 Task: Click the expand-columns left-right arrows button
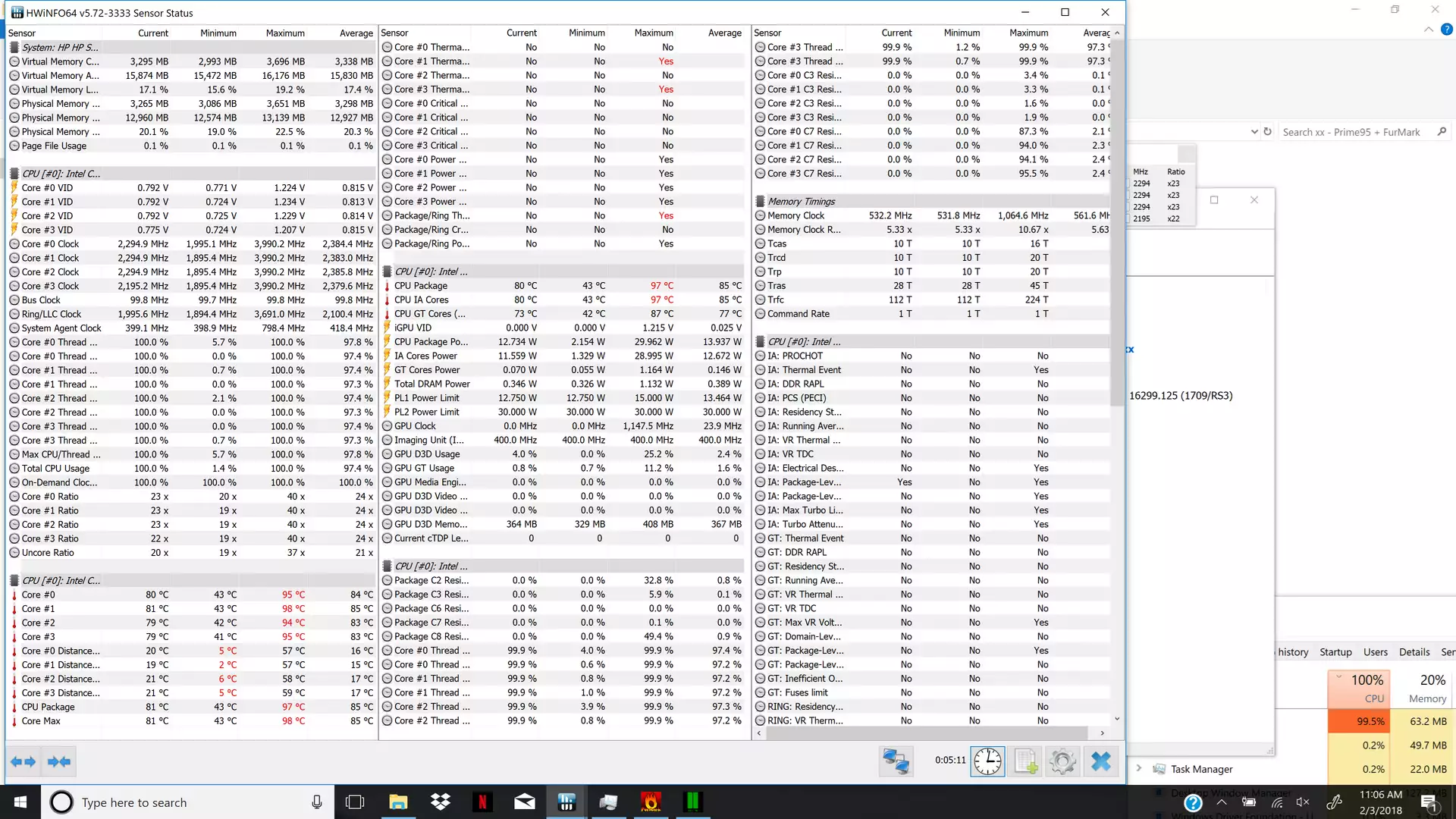click(23, 761)
